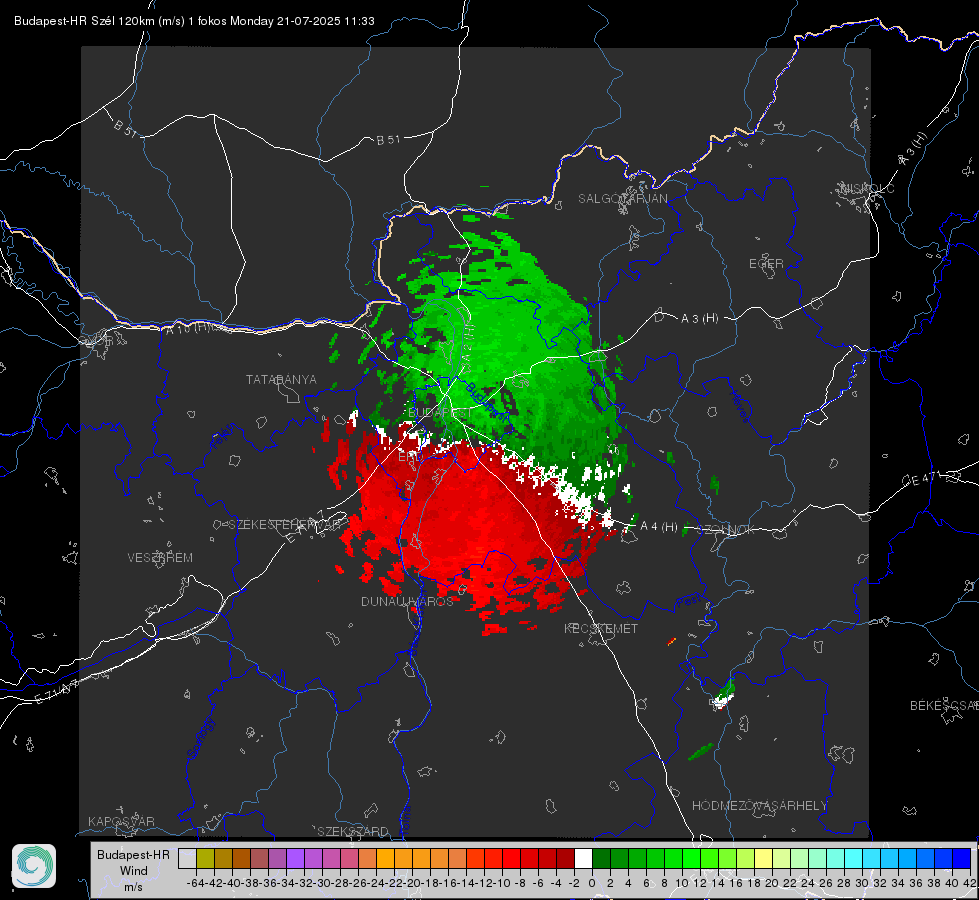
Task: Click the A 3 (H) label near Eger
Action: [x=699, y=319]
